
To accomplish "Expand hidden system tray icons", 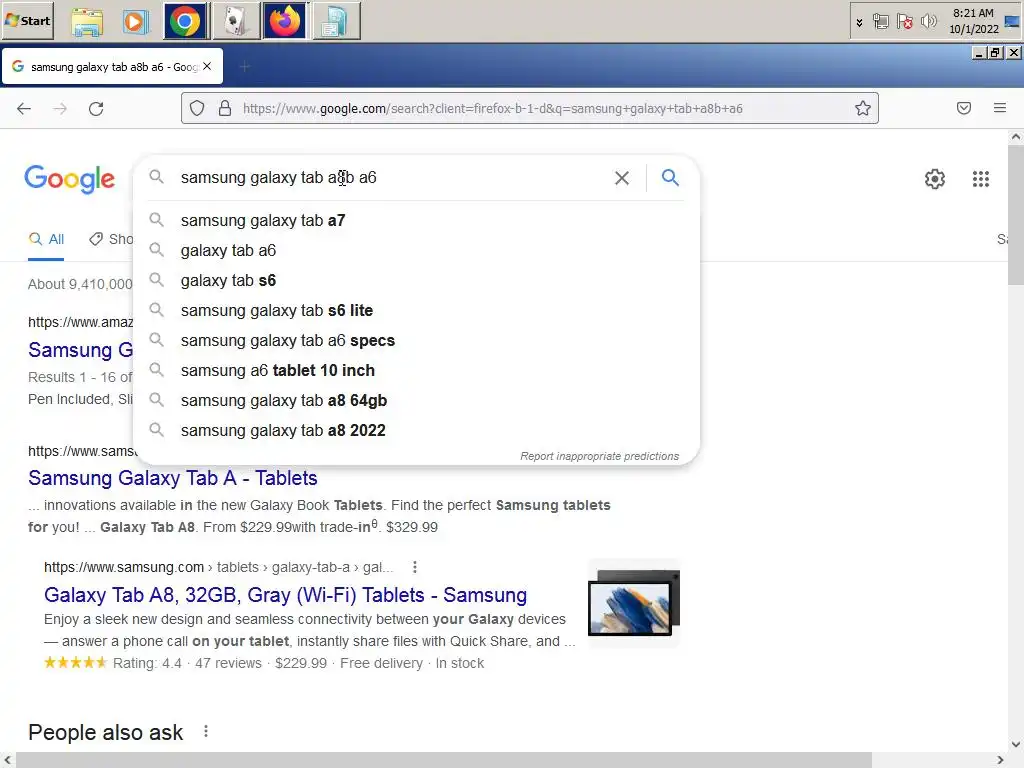I will (x=859, y=22).
